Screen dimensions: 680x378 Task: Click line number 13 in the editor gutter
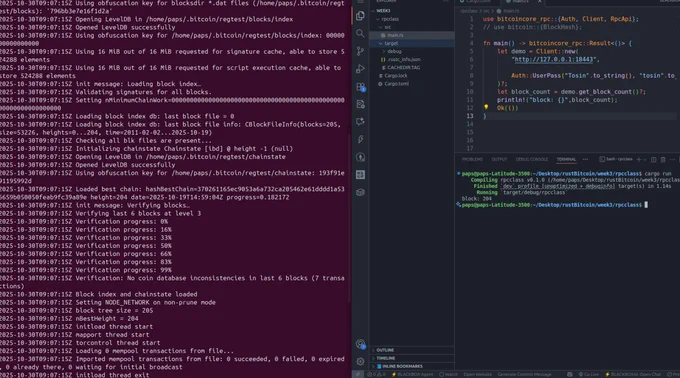tap(470, 116)
